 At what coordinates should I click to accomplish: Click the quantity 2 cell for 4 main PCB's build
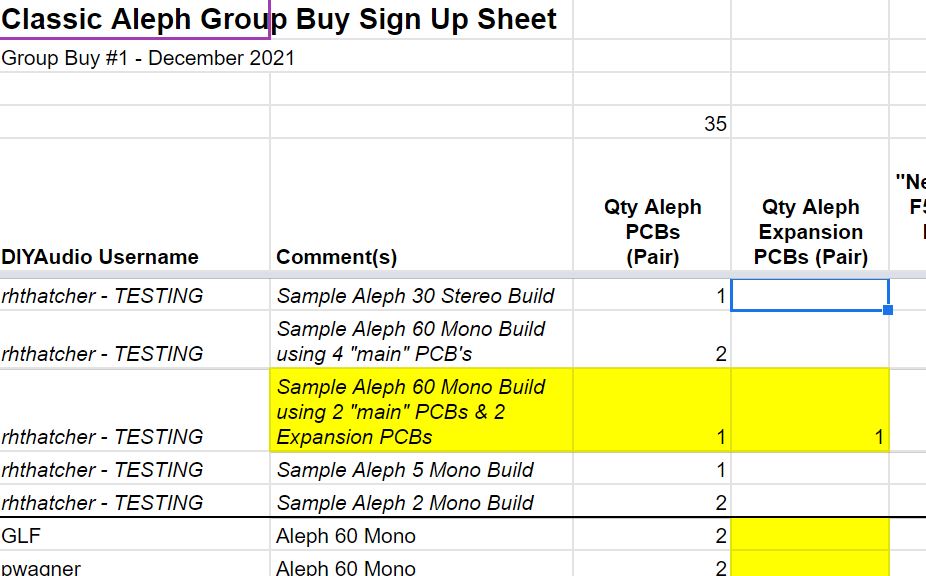(x=652, y=340)
